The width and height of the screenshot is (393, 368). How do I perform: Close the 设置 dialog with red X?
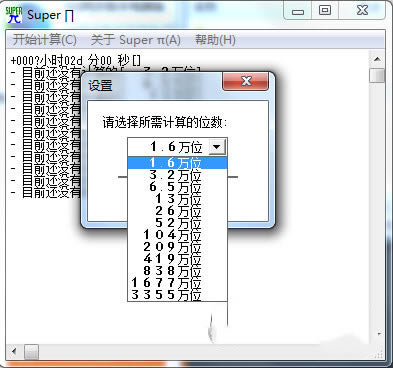246,81
